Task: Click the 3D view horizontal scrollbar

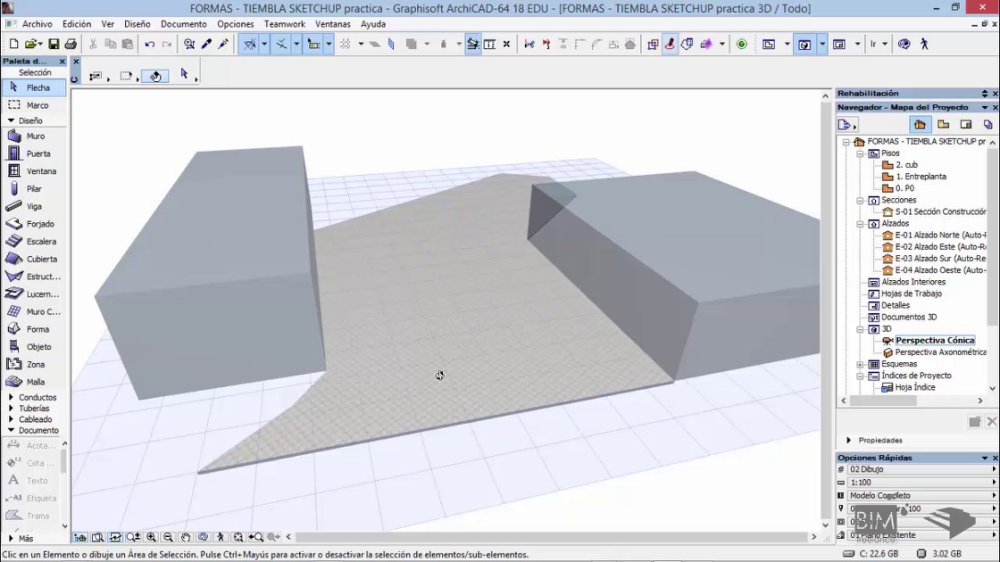Action: tap(552, 537)
